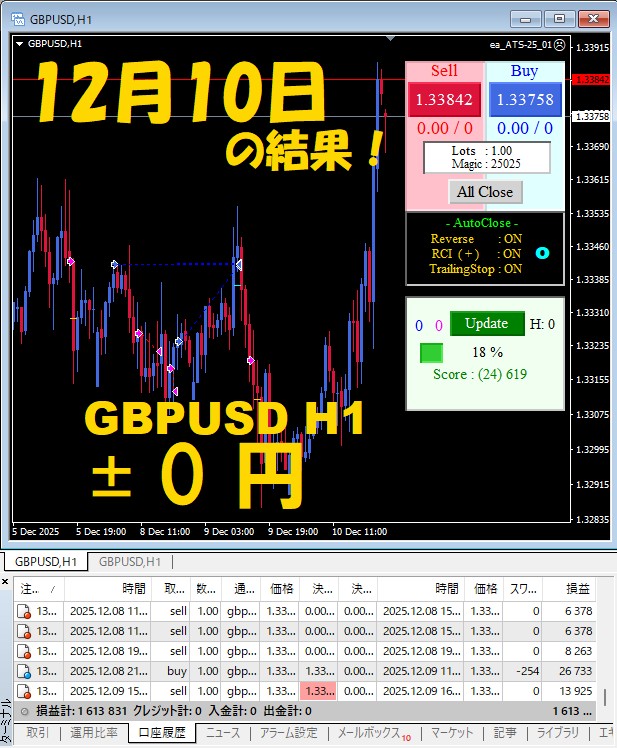Edit the Lots and Magic input box
617x748 pixels.
(x=487, y=157)
